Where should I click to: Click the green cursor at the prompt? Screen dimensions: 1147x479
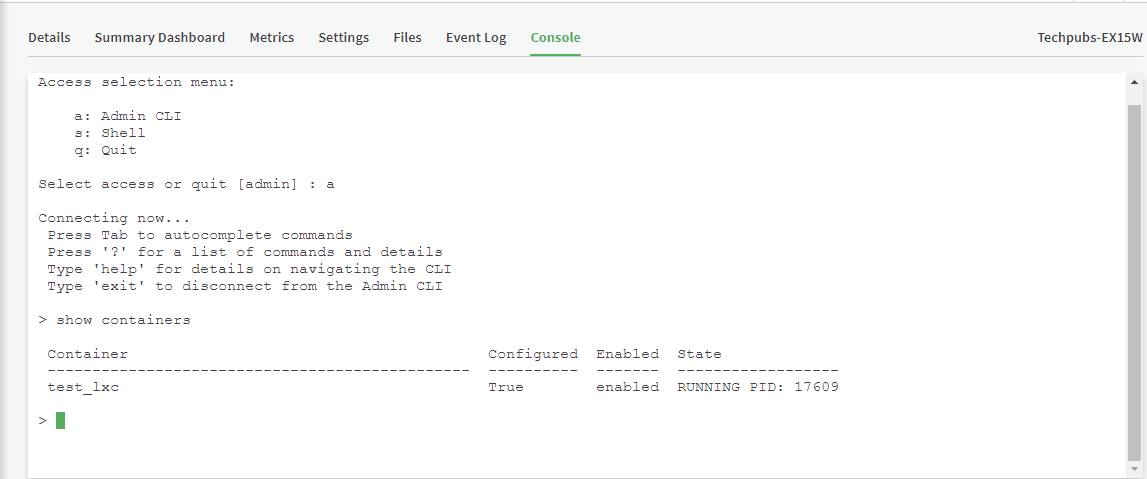pos(61,421)
